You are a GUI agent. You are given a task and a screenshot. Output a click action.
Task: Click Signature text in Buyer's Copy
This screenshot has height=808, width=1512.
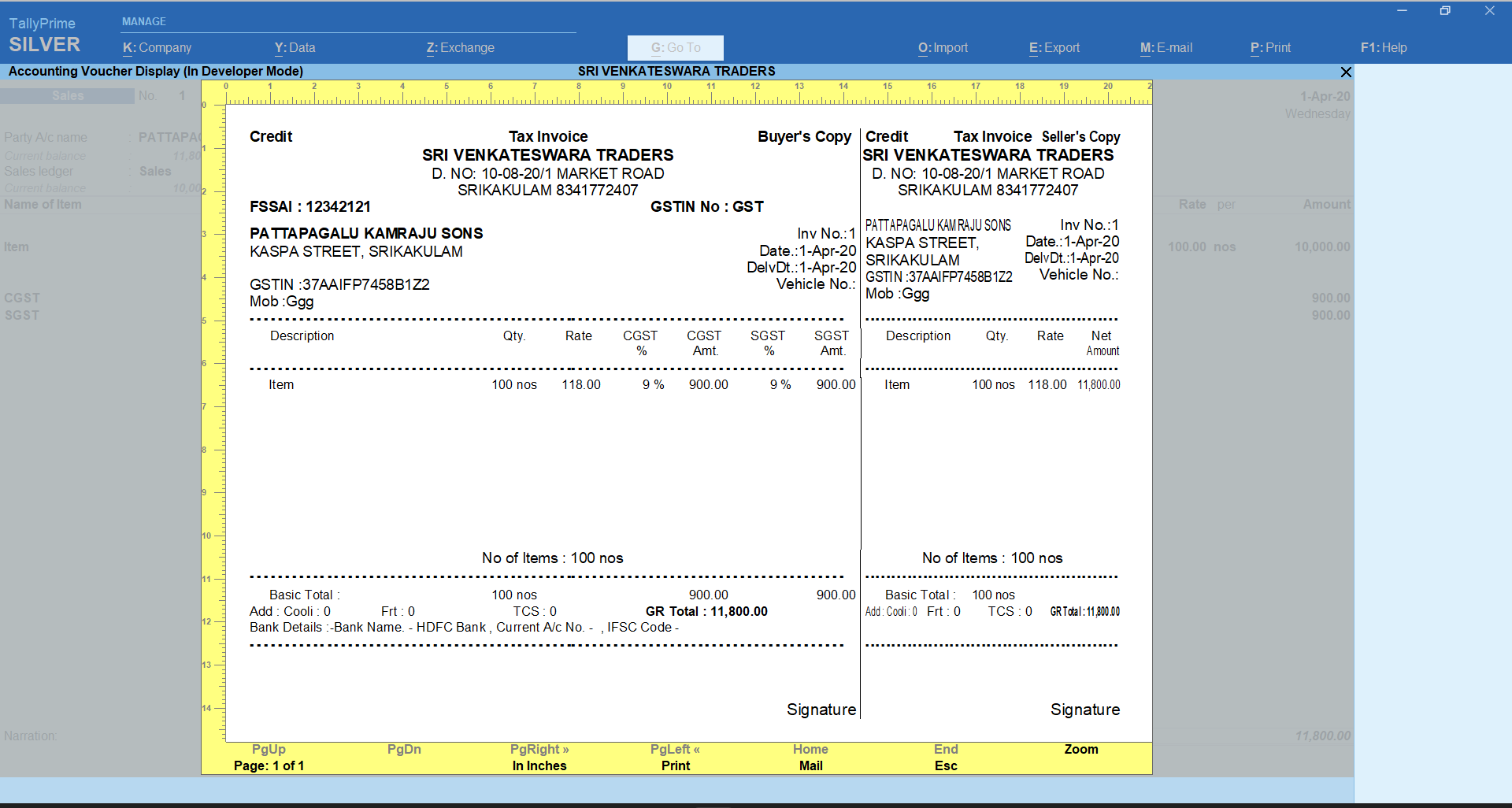821,710
